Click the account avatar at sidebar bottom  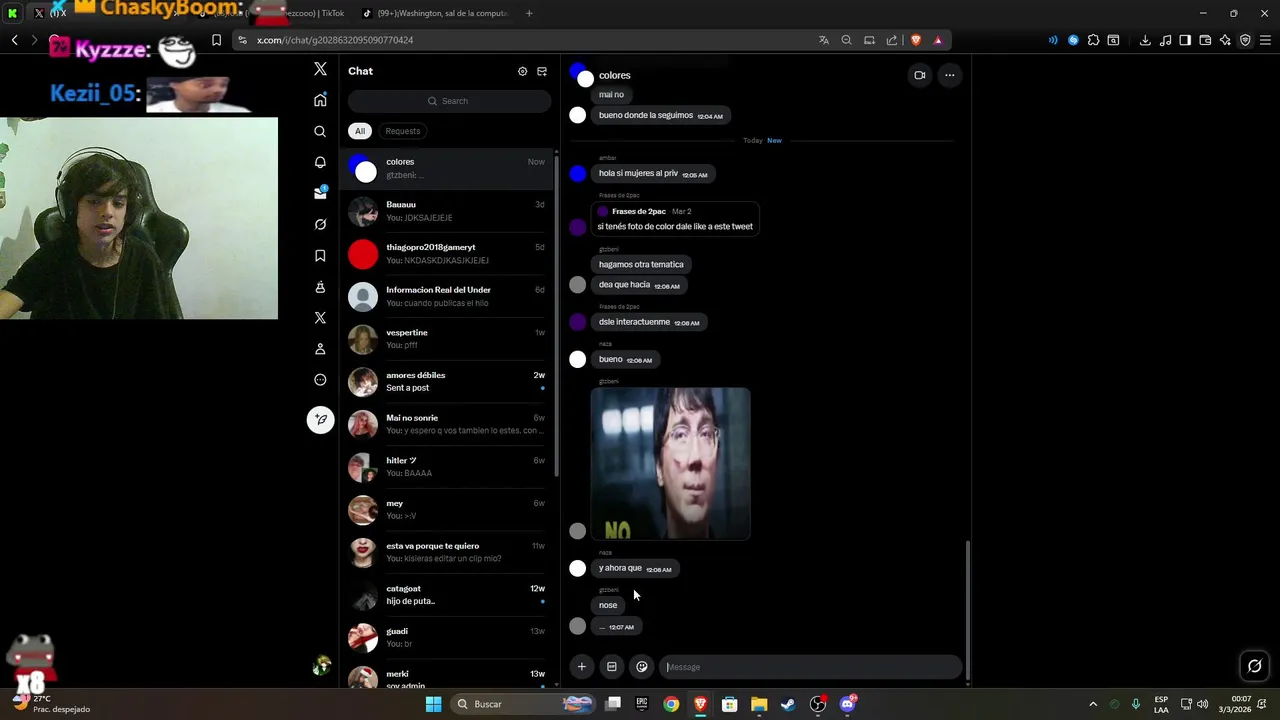321,666
